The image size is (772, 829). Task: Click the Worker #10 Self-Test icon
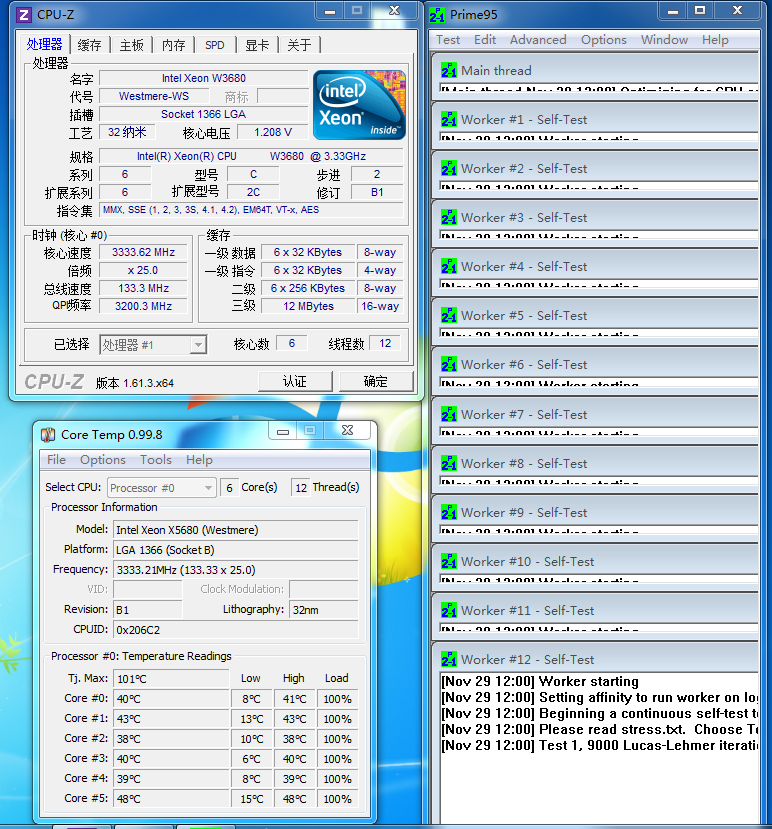pyautogui.click(x=449, y=561)
